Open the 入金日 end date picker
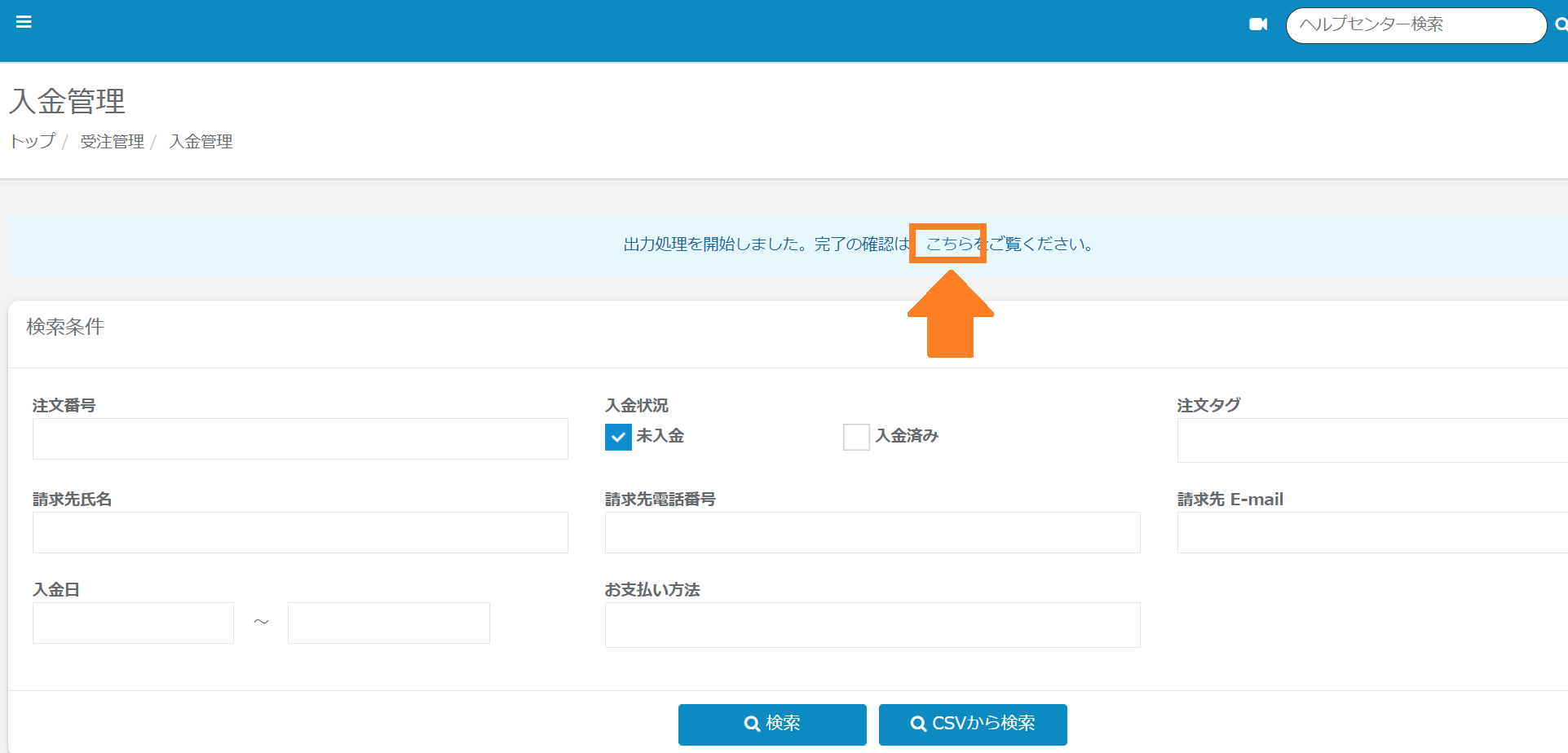 [x=388, y=623]
